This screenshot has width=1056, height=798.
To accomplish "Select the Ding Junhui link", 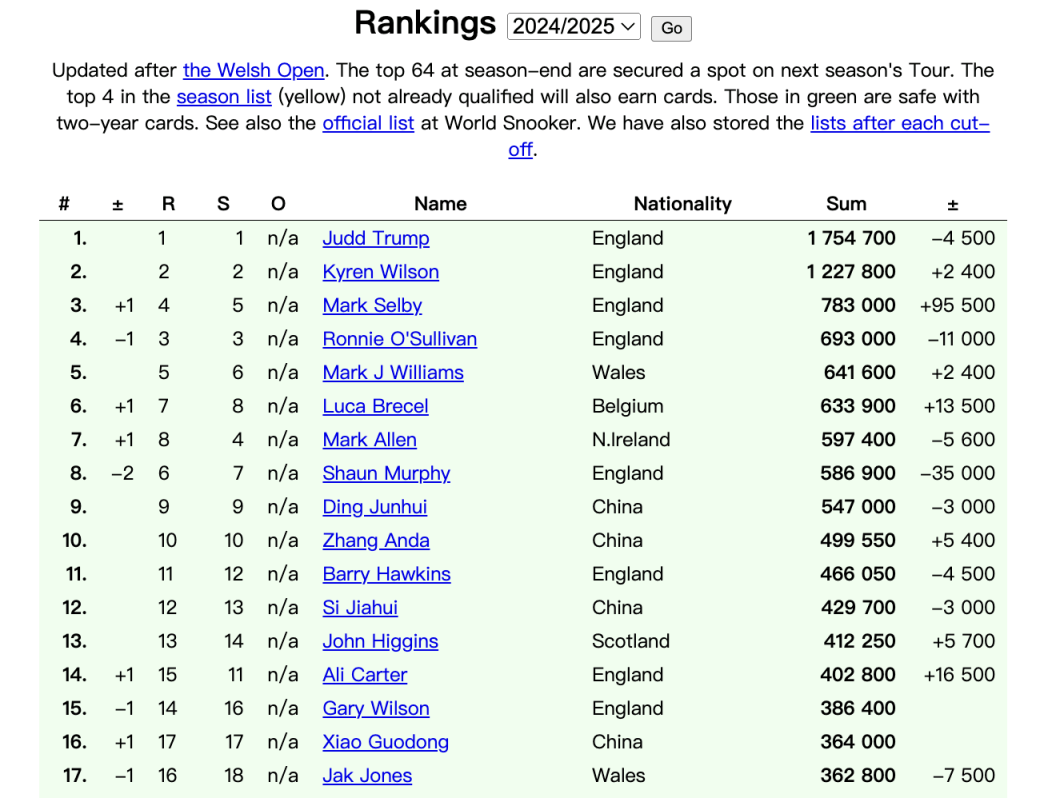I will pyautogui.click(x=374, y=507).
